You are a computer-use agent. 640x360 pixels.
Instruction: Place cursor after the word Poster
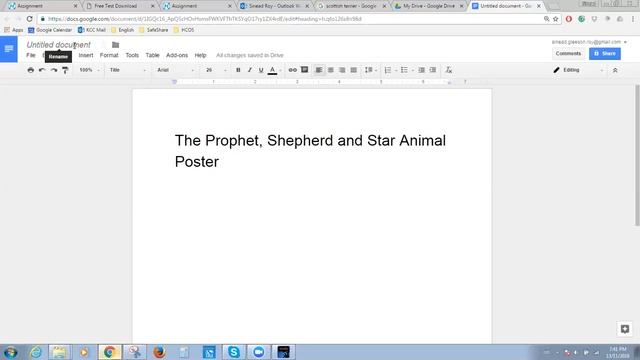[x=220, y=162]
